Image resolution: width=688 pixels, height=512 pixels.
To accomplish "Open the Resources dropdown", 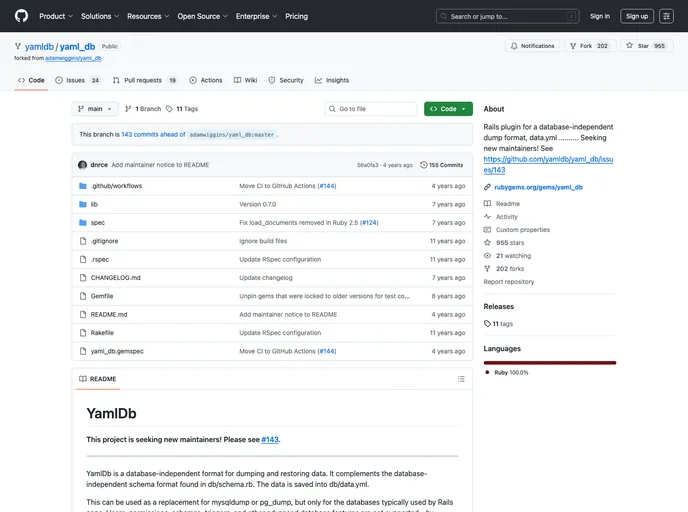I will 148,16.
